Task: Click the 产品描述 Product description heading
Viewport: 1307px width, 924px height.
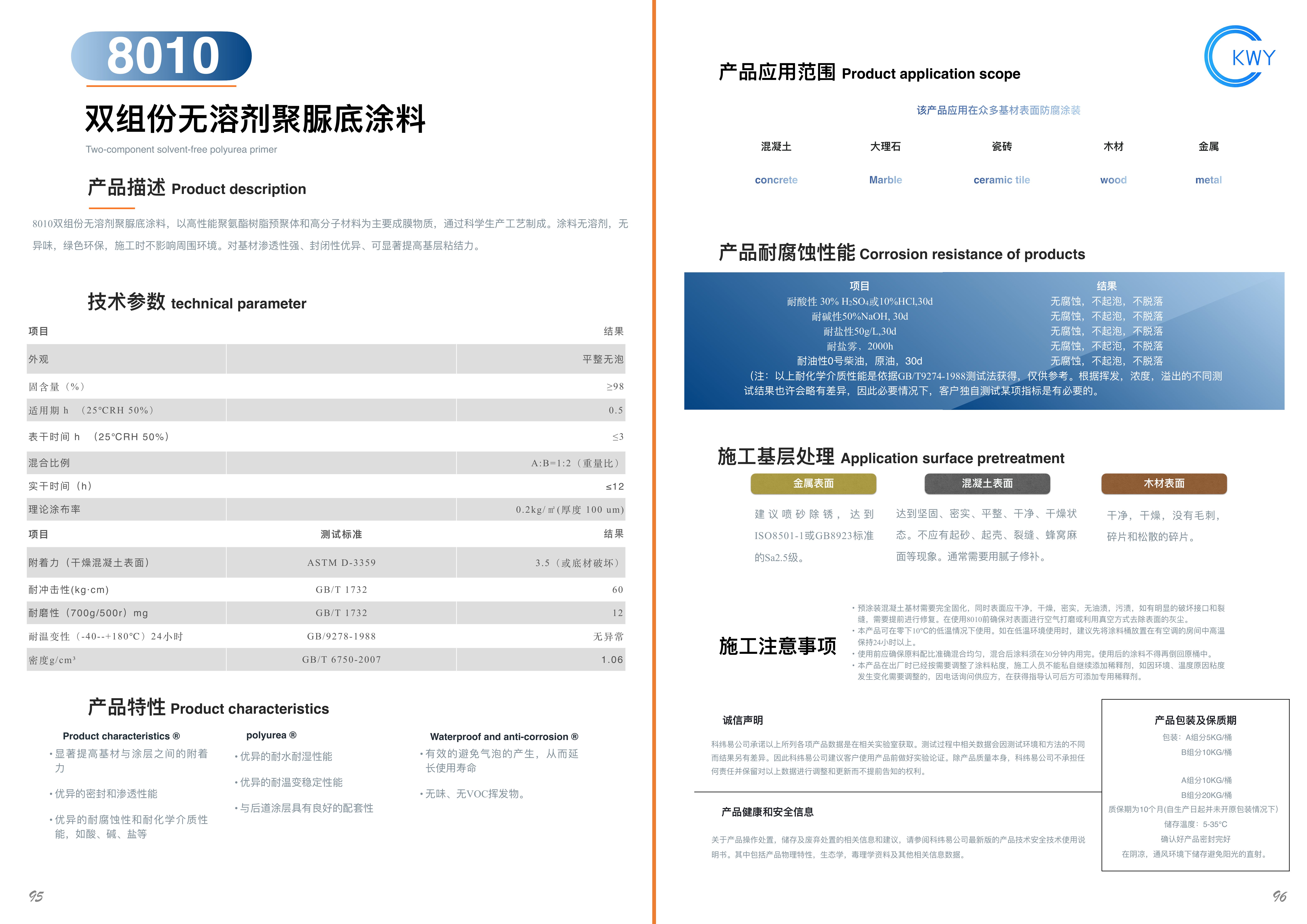Action: pyautogui.click(x=197, y=188)
